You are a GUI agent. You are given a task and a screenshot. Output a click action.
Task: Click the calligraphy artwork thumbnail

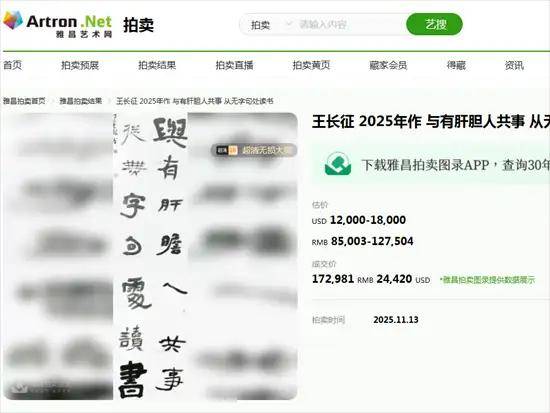pyautogui.click(x=151, y=256)
